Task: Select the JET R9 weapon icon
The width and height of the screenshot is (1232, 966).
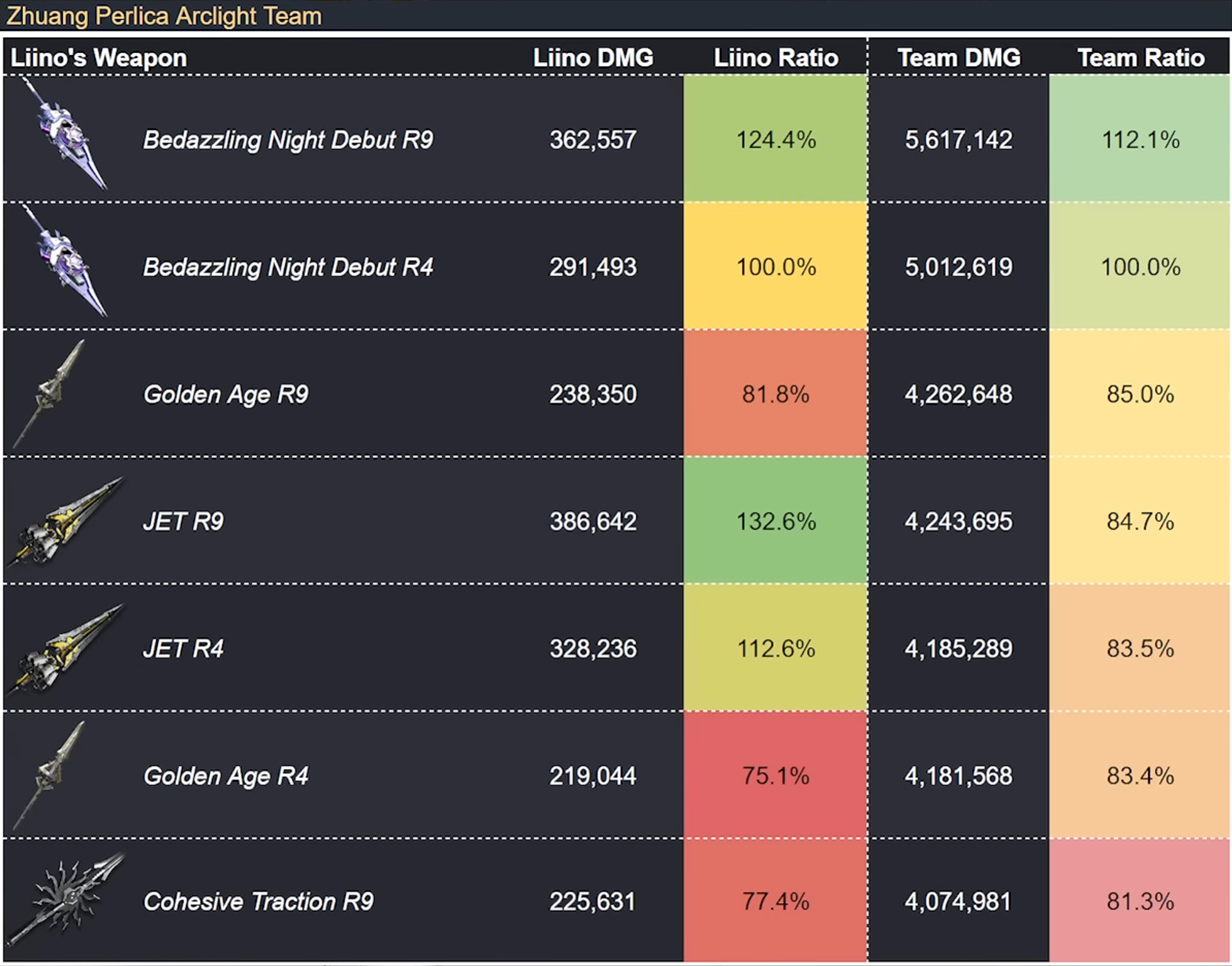Action: 64,521
